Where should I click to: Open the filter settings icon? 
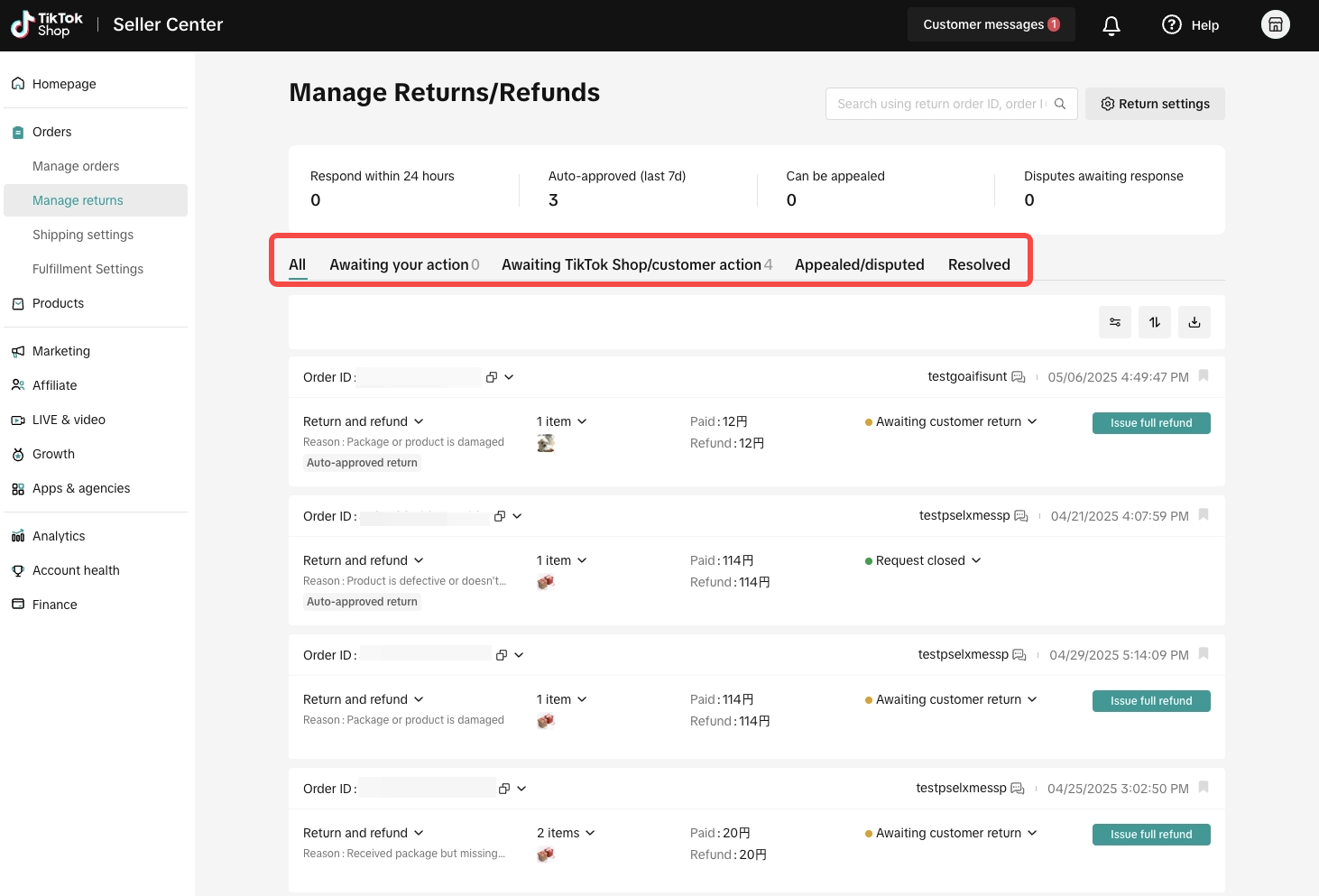[x=1115, y=322]
